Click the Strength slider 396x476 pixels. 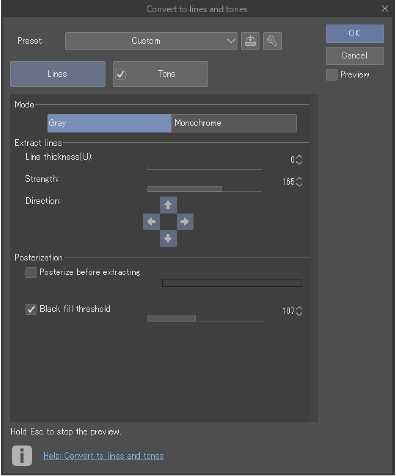click(x=205, y=189)
